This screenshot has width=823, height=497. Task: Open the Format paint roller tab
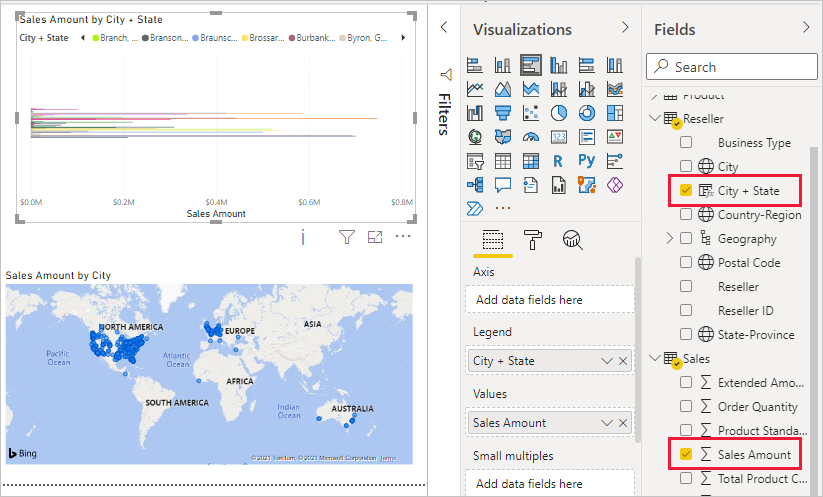533,240
